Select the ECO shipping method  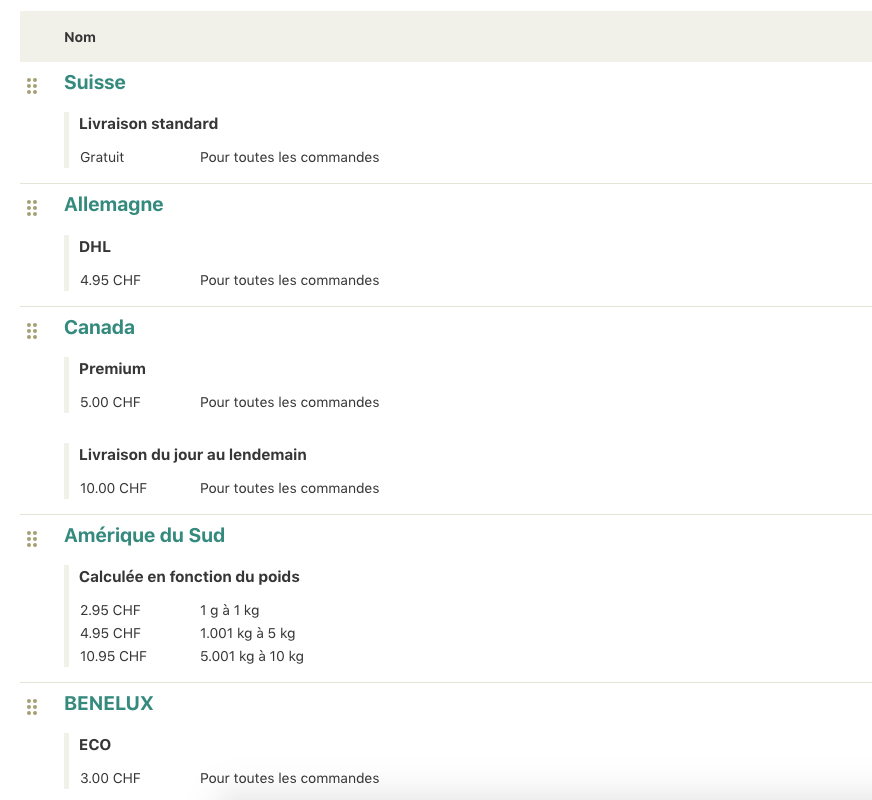tap(95, 744)
